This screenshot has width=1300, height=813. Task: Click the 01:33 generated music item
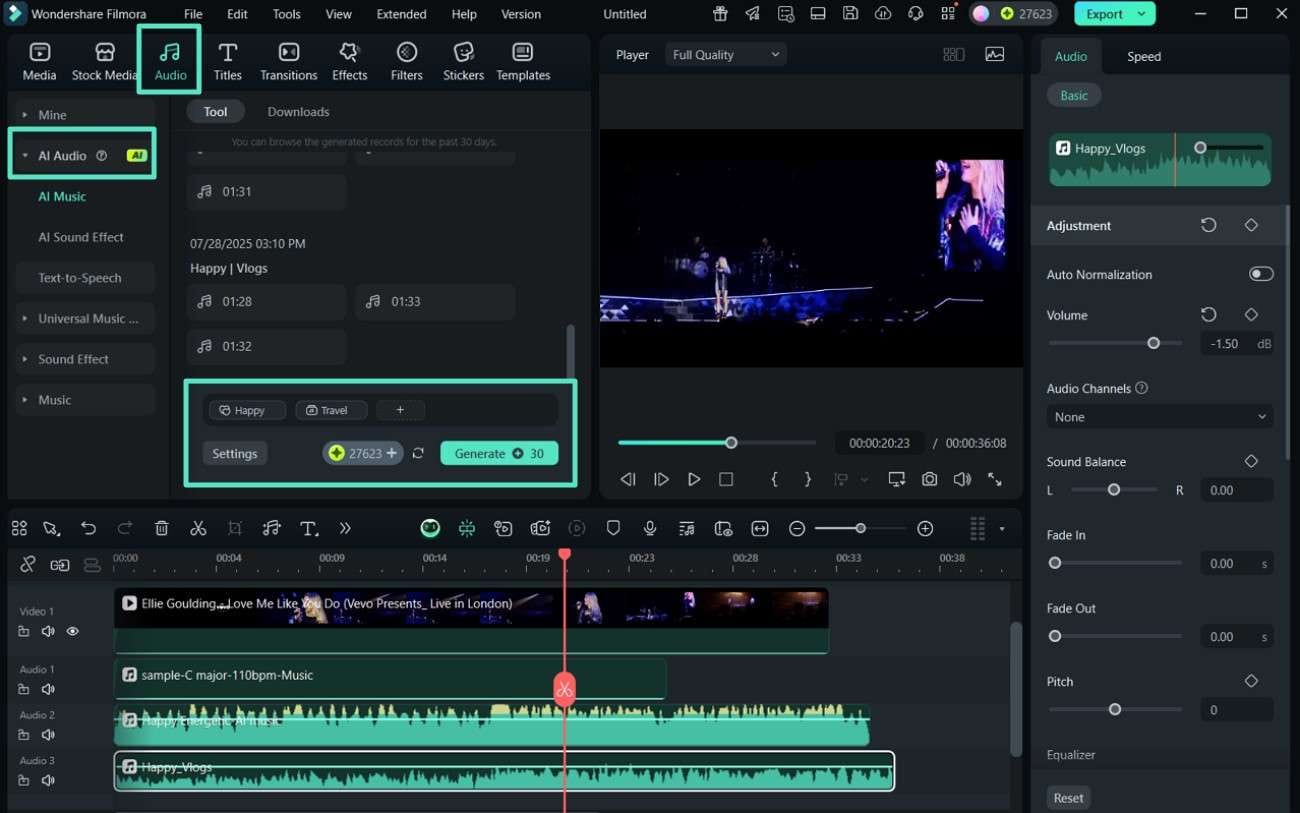(x=435, y=301)
